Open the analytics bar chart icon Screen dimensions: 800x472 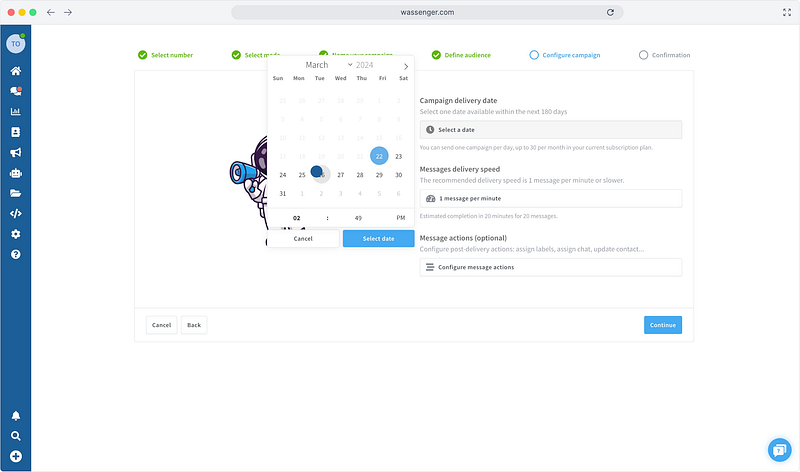(15, 112)
